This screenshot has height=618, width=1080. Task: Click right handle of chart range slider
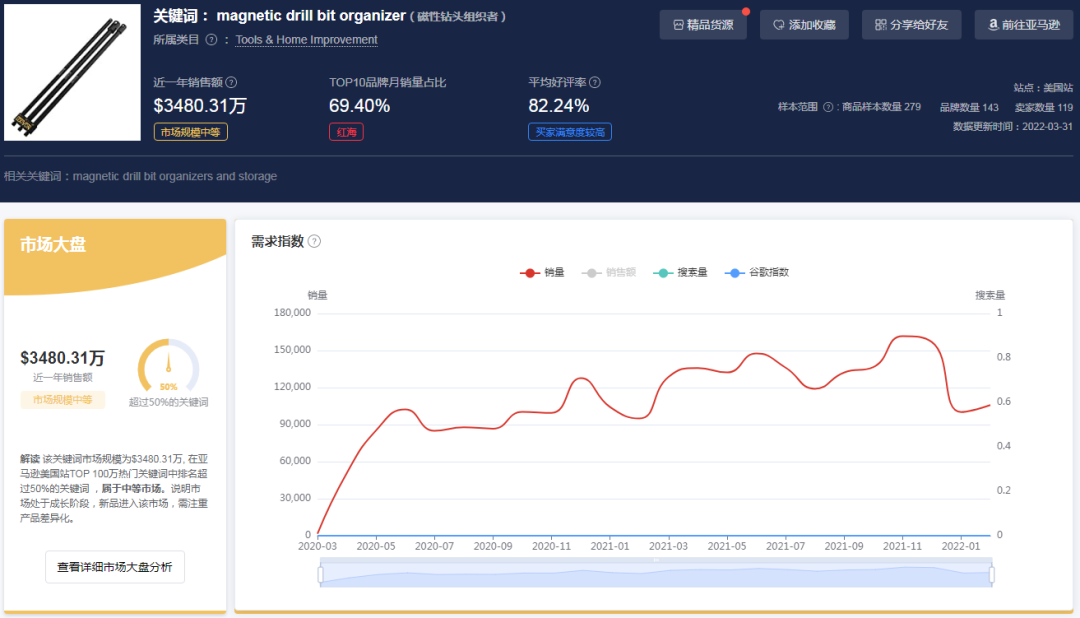pyautogui.click(x=992, y=574)
